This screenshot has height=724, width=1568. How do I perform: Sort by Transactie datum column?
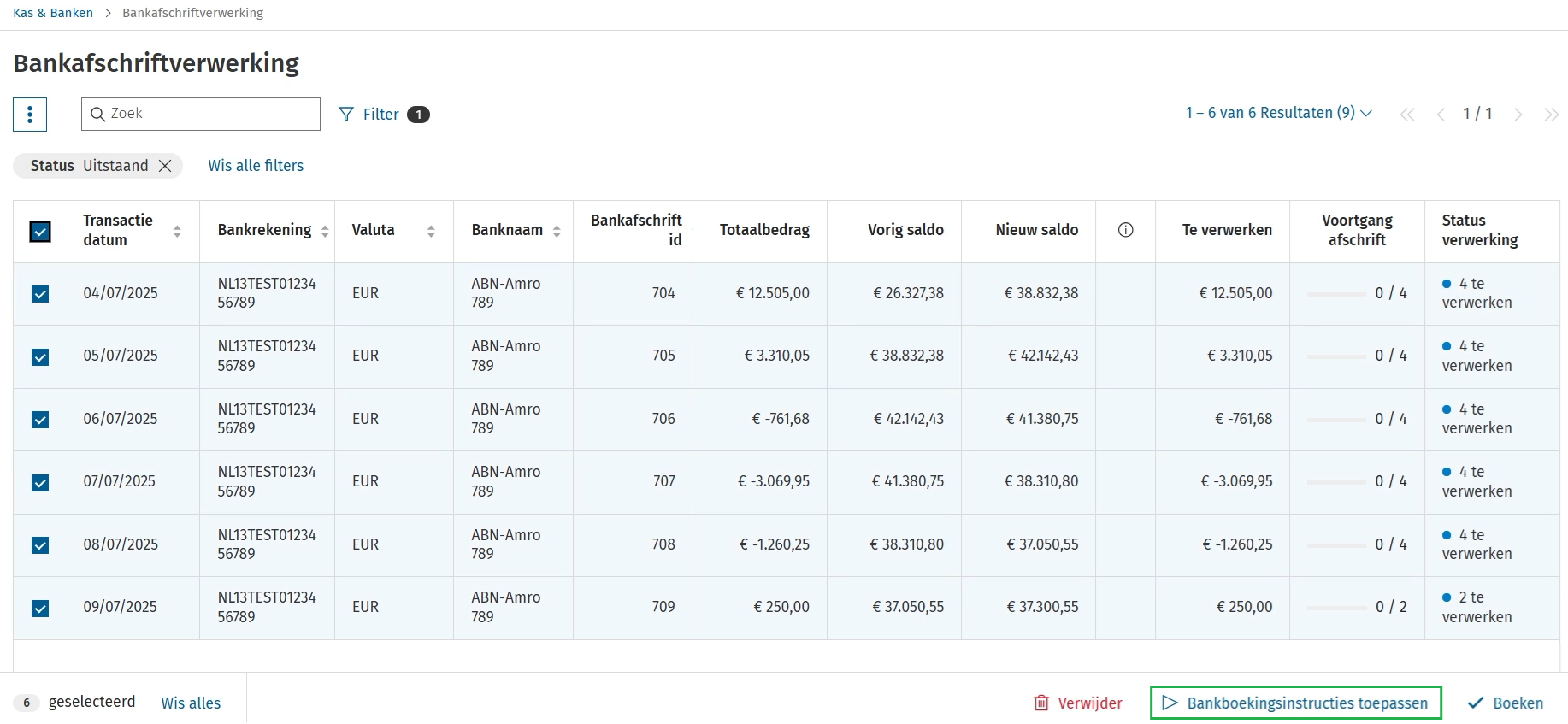pos(177,231)
